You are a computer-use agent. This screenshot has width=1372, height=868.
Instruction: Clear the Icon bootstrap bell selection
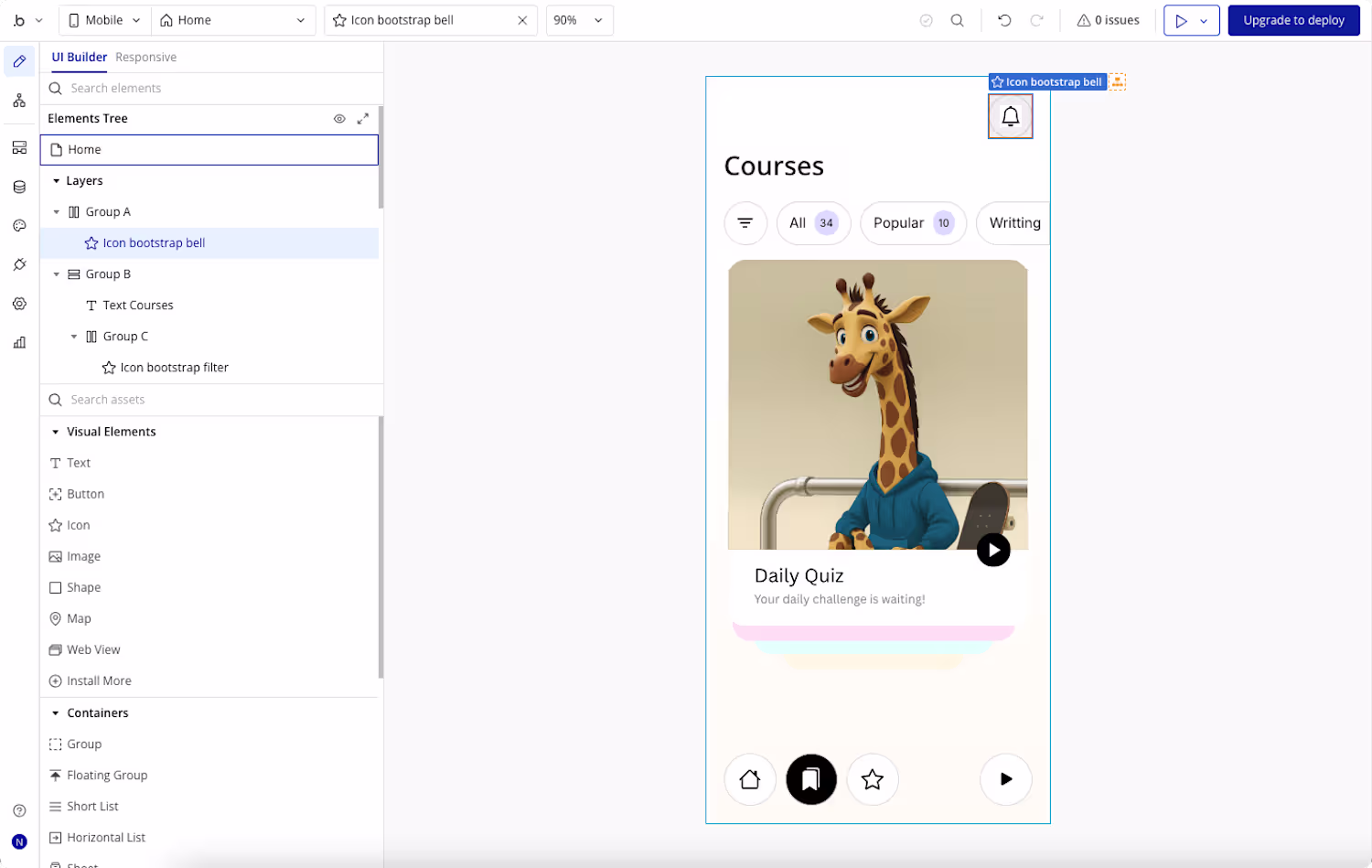point(522,20)
